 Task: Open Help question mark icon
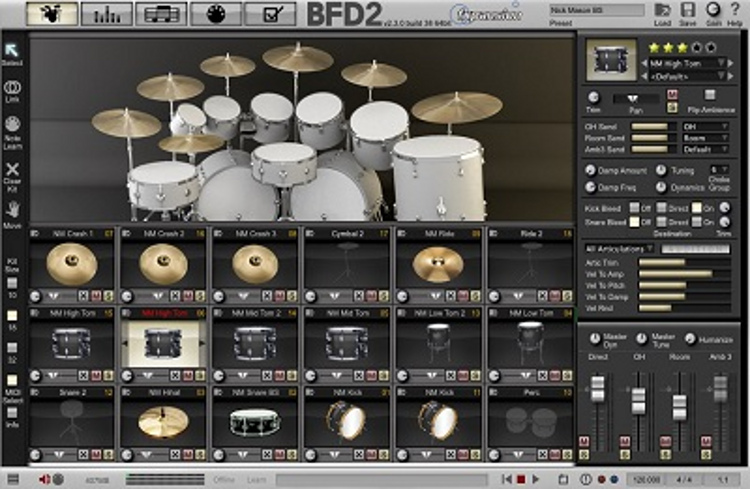coord(735,10)
